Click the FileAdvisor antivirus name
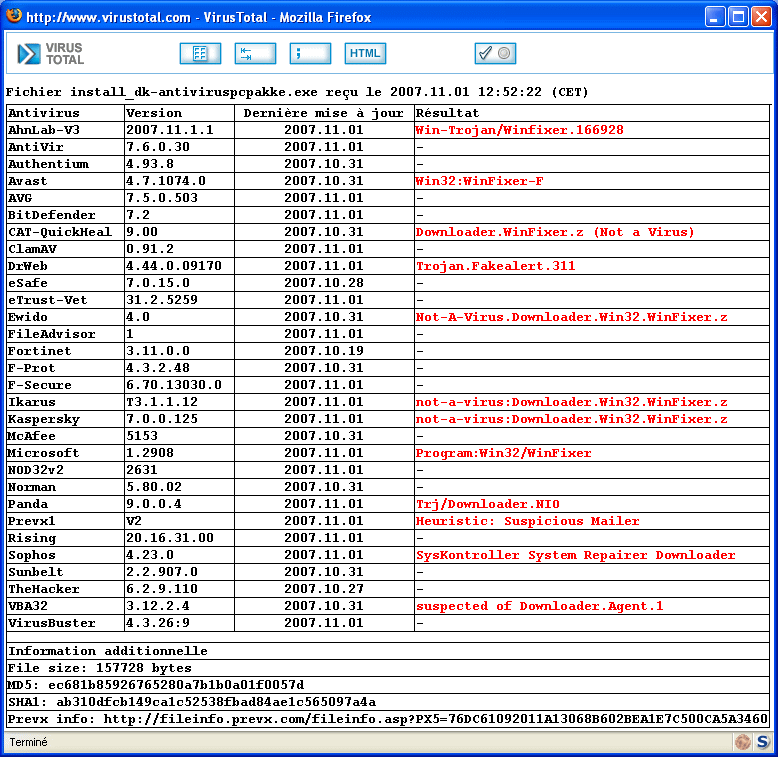Image resolution: width=778 pixels, height=757 pixels. pyautogui.click(x=52, y=334)
